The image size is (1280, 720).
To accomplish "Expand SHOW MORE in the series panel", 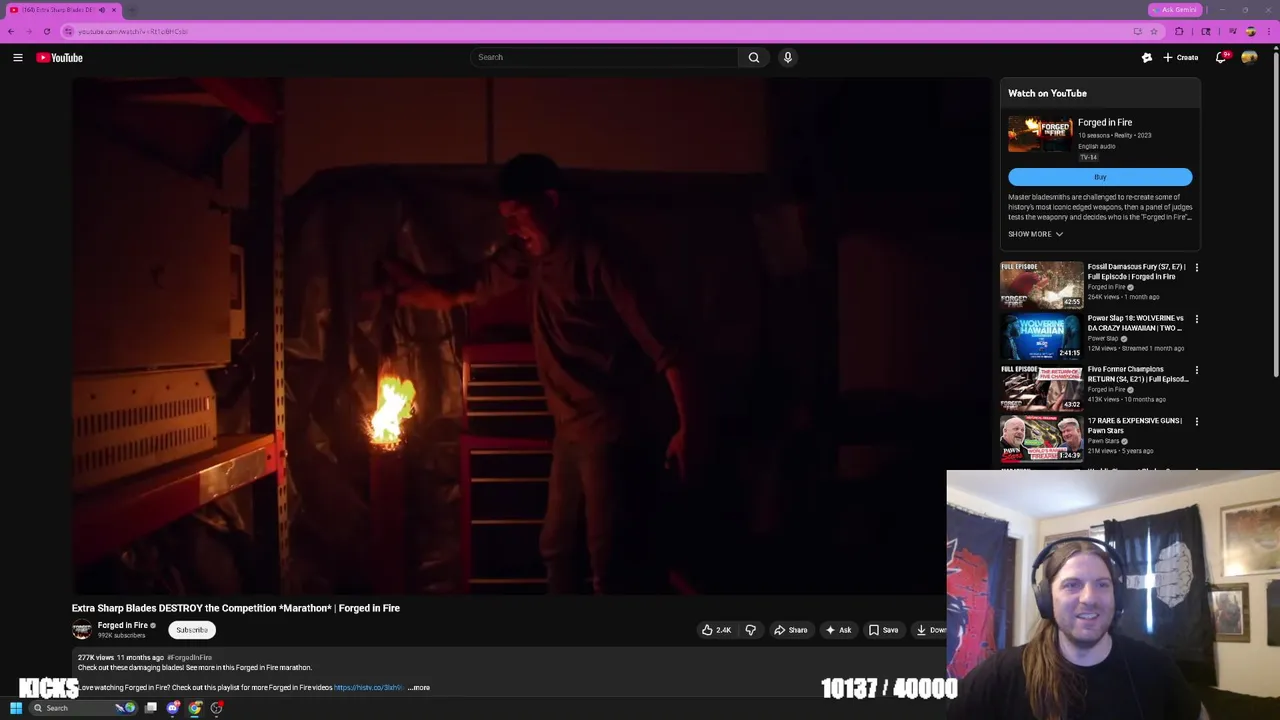I will [1035, 234].
